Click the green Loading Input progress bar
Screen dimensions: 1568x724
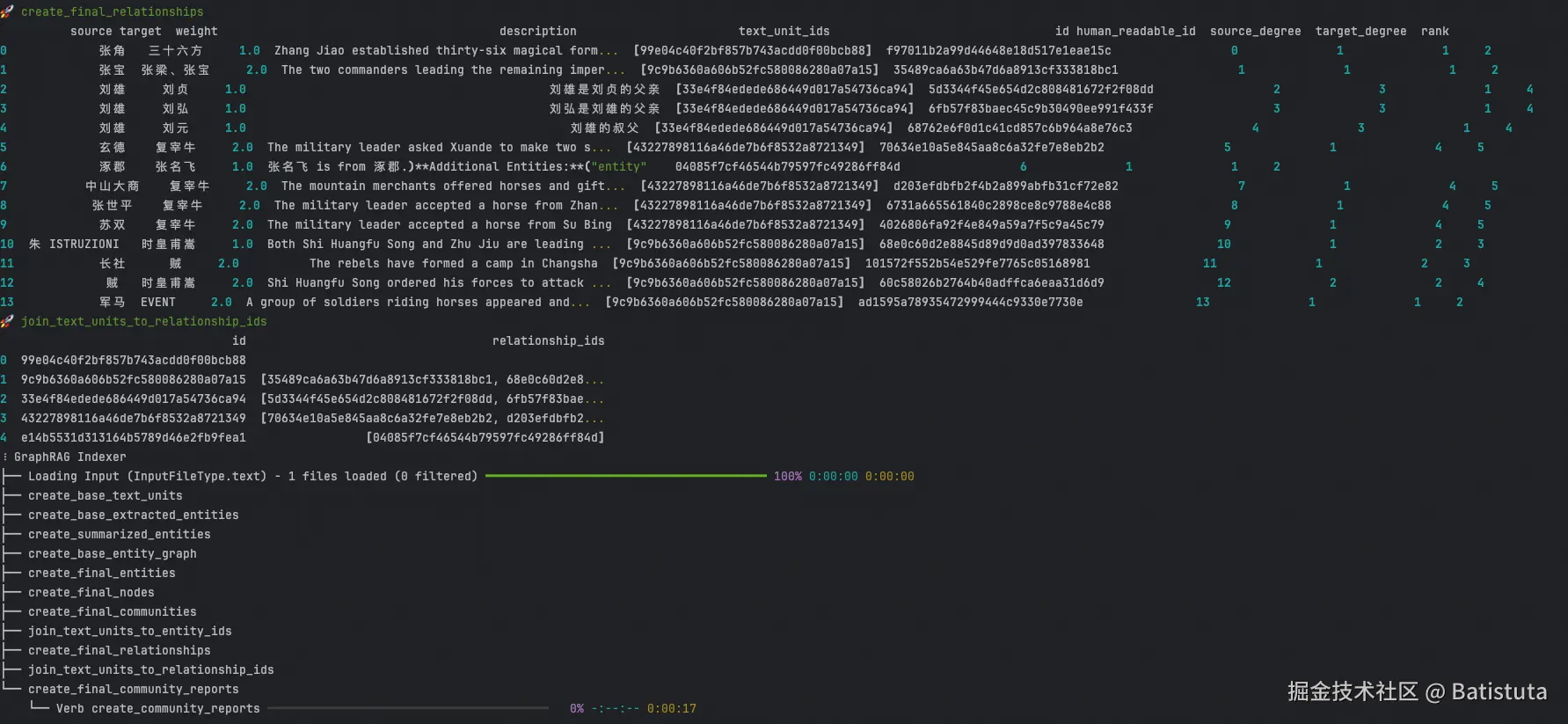pos(626,476)
